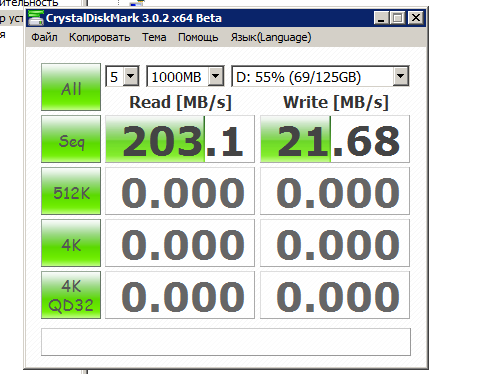Click the 4K QD32 write result field
Viewport: 490px width, 374px height.
coord(335,295)
